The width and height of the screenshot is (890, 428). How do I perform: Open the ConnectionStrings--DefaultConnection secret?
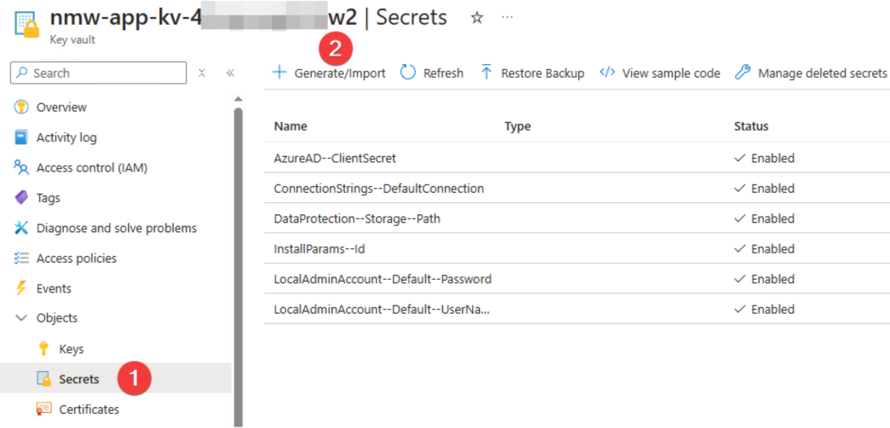pyautogui.click(x=379, y=188)
